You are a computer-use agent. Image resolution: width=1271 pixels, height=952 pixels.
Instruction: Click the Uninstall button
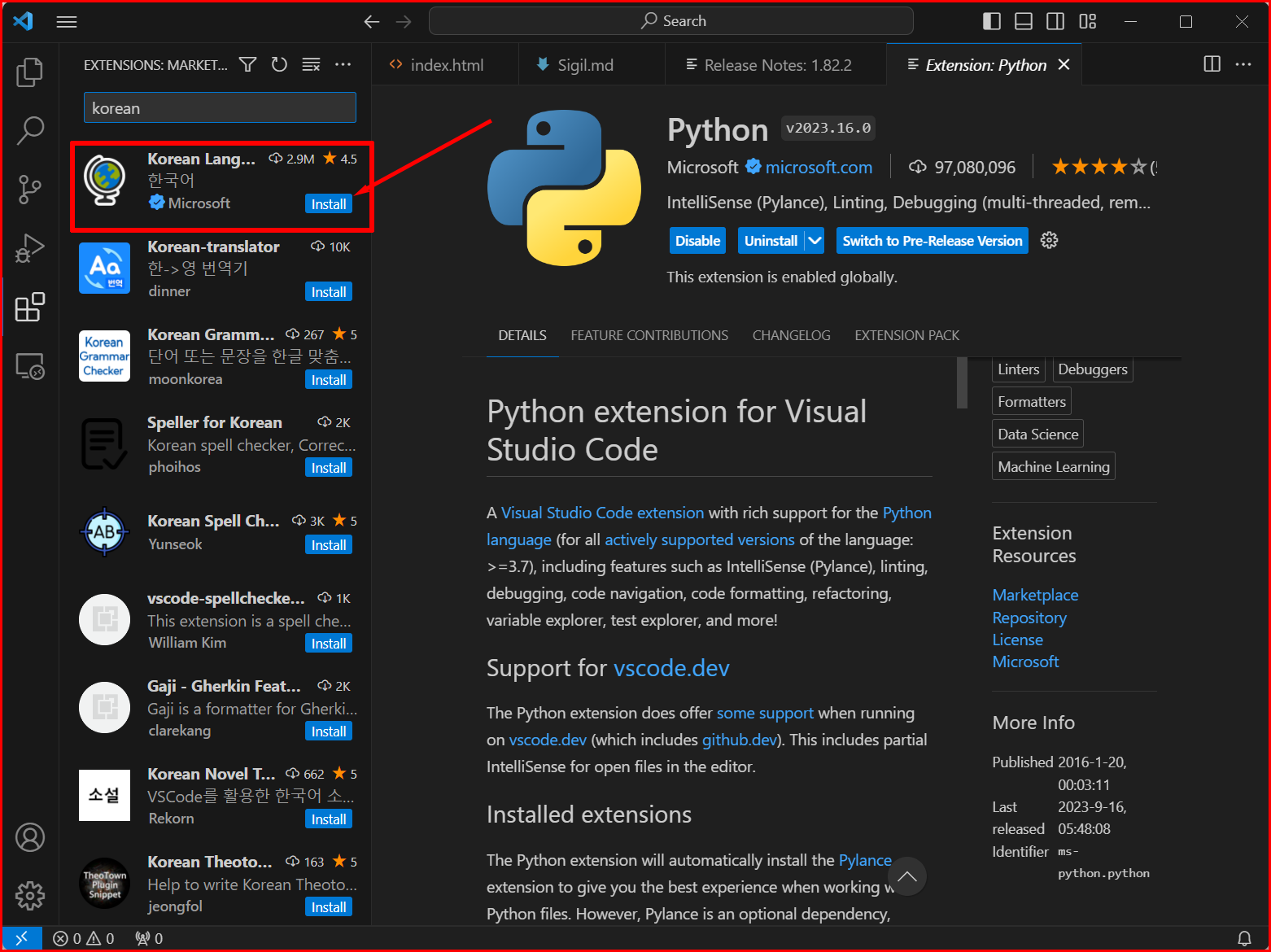tap(771, 240)
